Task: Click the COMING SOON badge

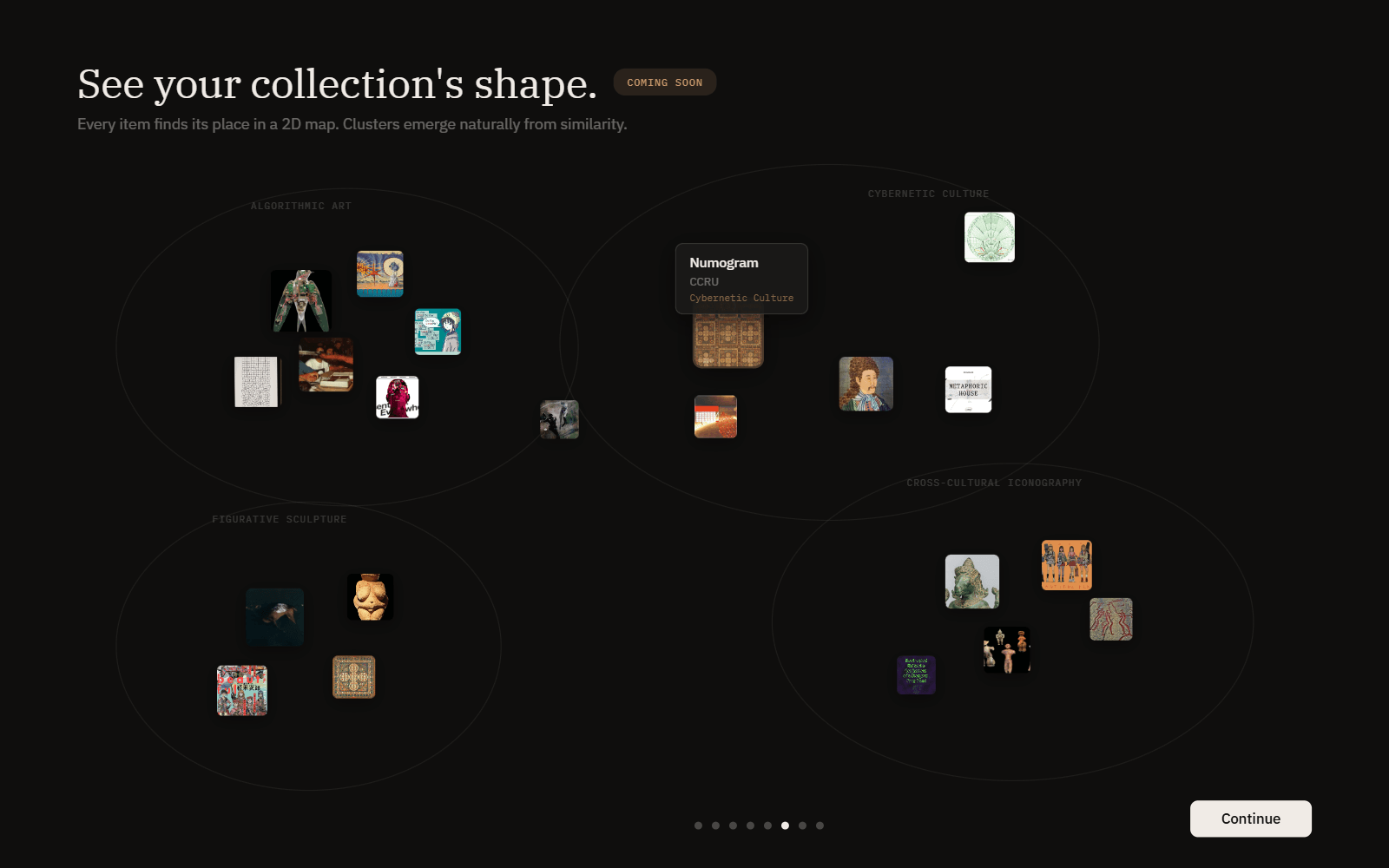Action: pyautogui.click(x=665, y=82)
